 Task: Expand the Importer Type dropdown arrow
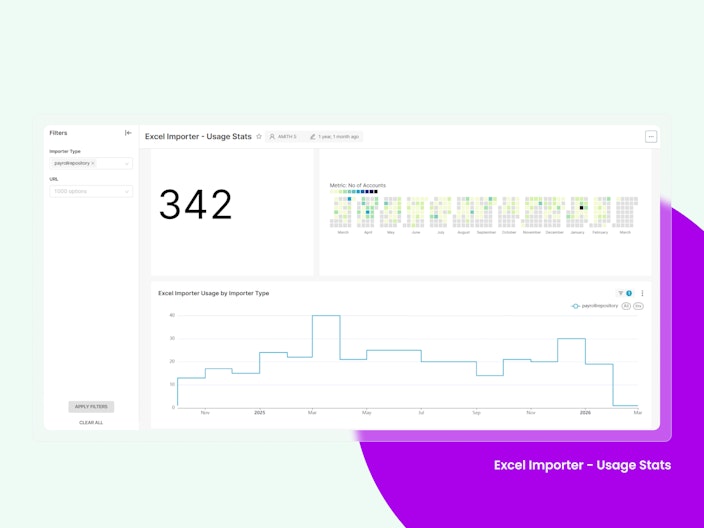point(127,163)
